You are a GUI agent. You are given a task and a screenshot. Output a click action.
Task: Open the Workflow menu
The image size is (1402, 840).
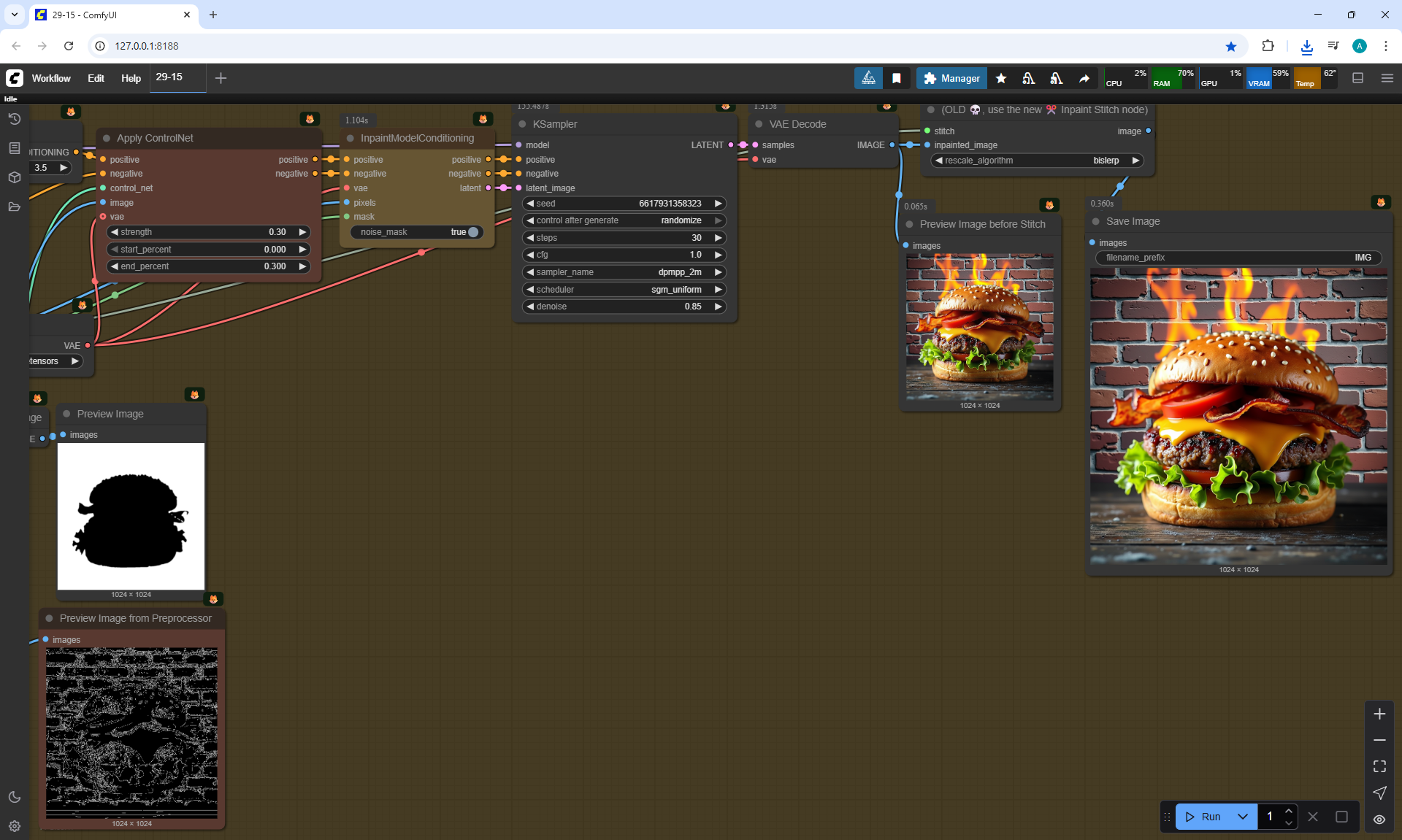[51, 78]
